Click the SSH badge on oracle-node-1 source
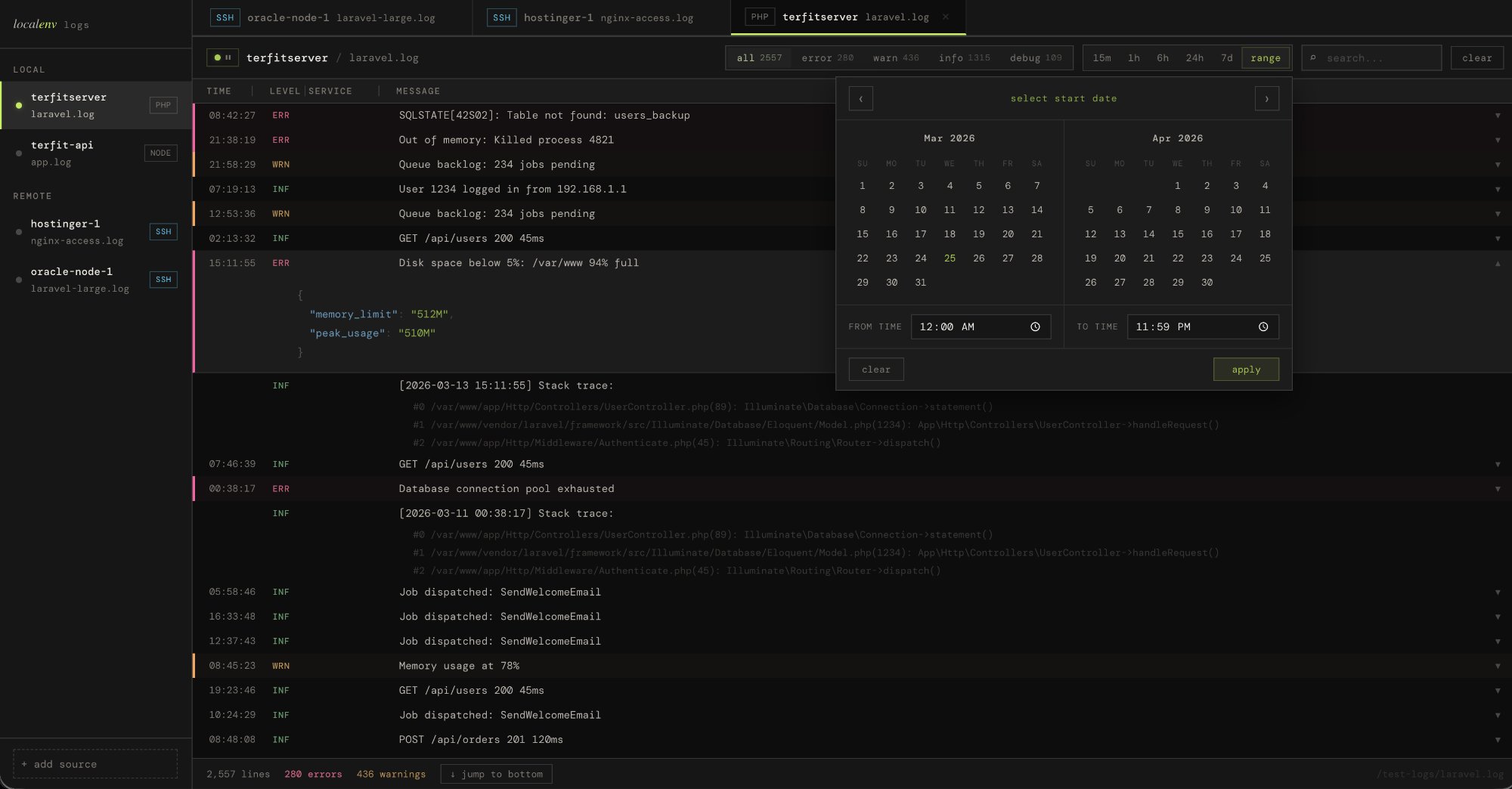Screen dimensions: 1512x789 [163, 280]
